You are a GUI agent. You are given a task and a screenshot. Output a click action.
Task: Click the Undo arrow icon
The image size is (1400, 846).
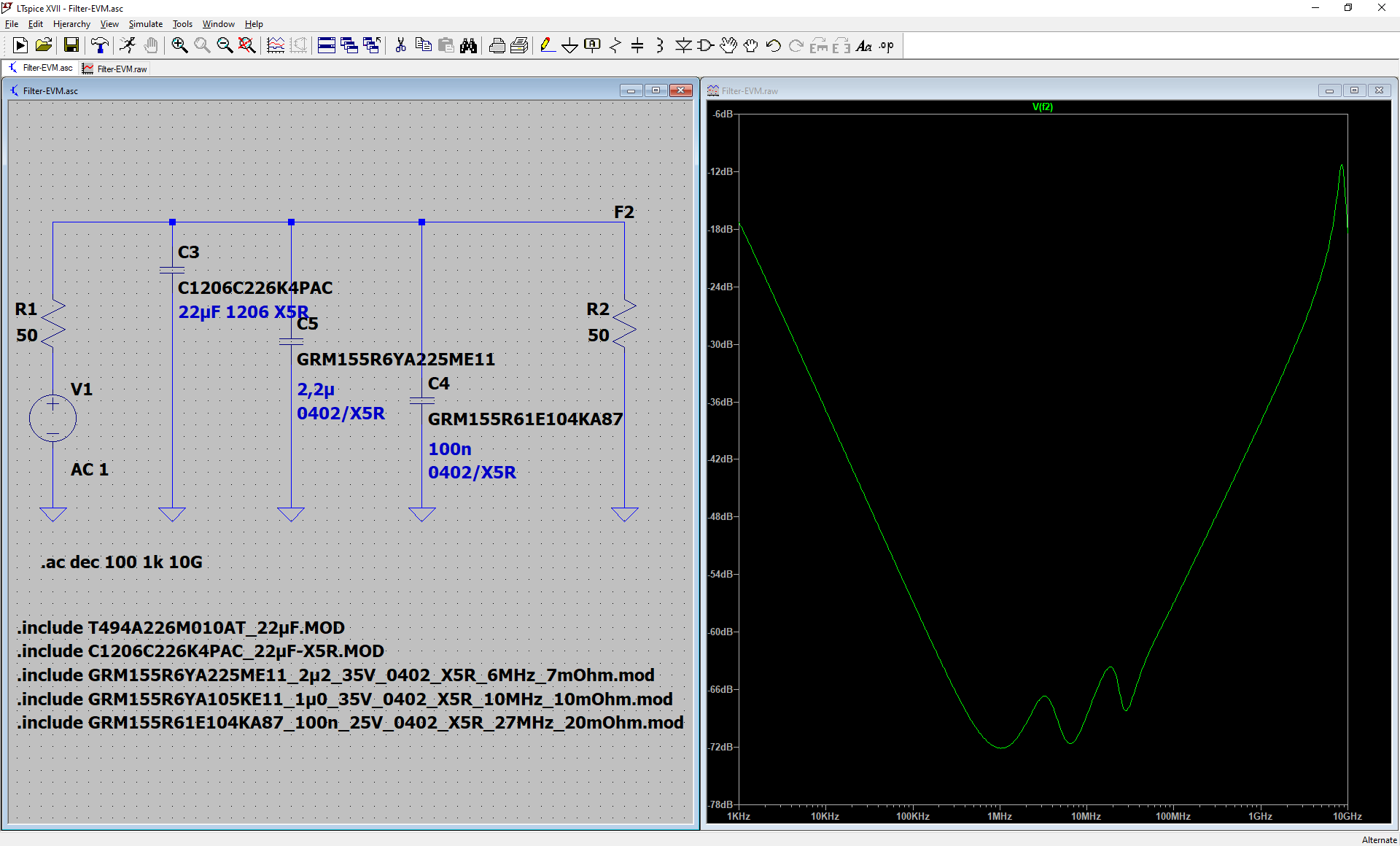(774, 46)
